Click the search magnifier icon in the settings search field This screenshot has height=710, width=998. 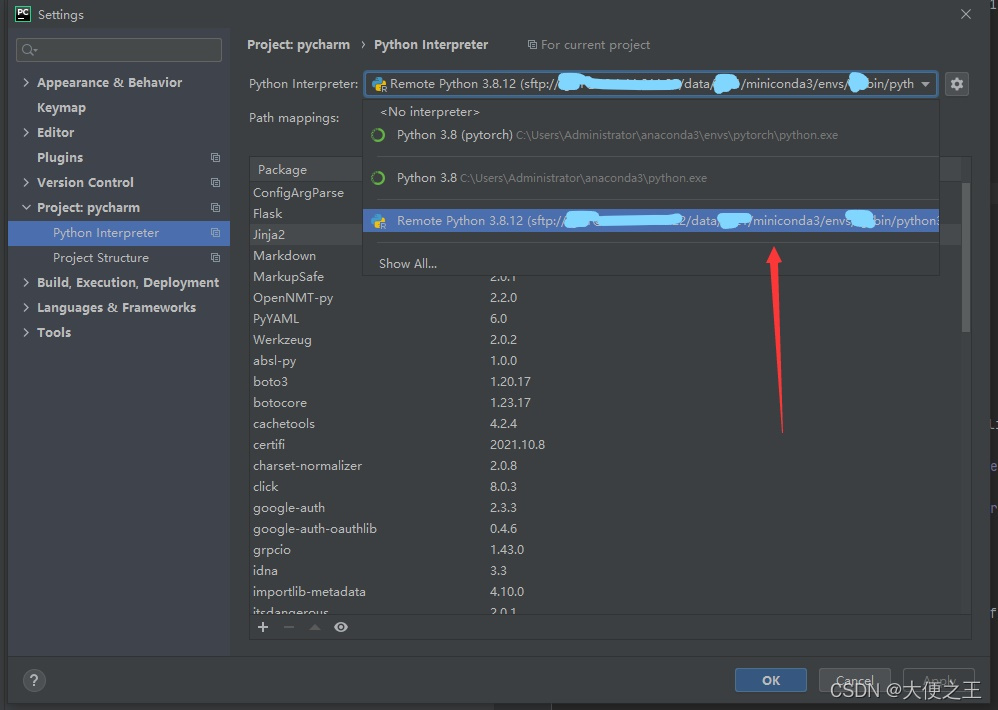coord(29,50)
